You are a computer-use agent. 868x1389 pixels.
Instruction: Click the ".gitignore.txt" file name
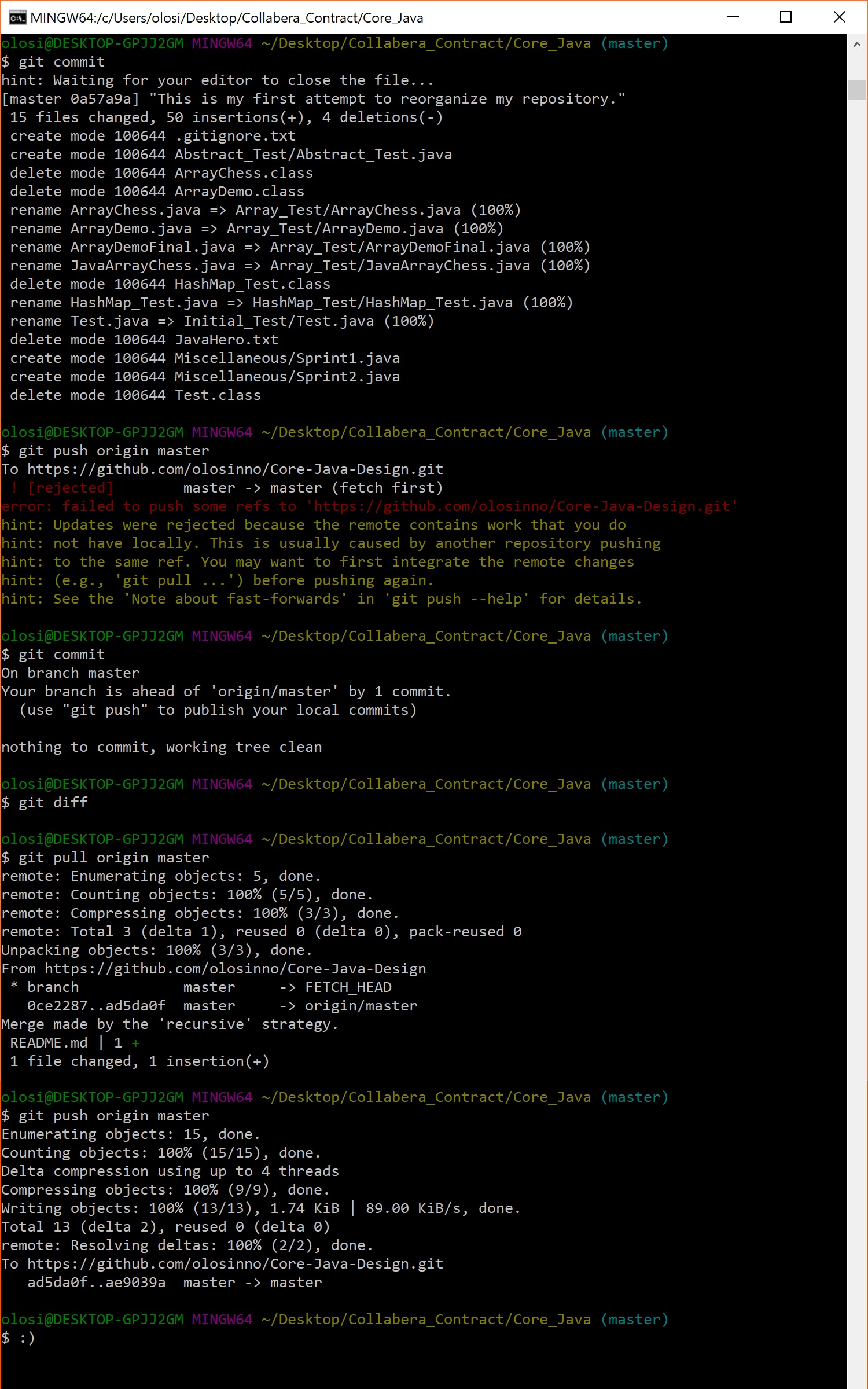tap(236, 136)
